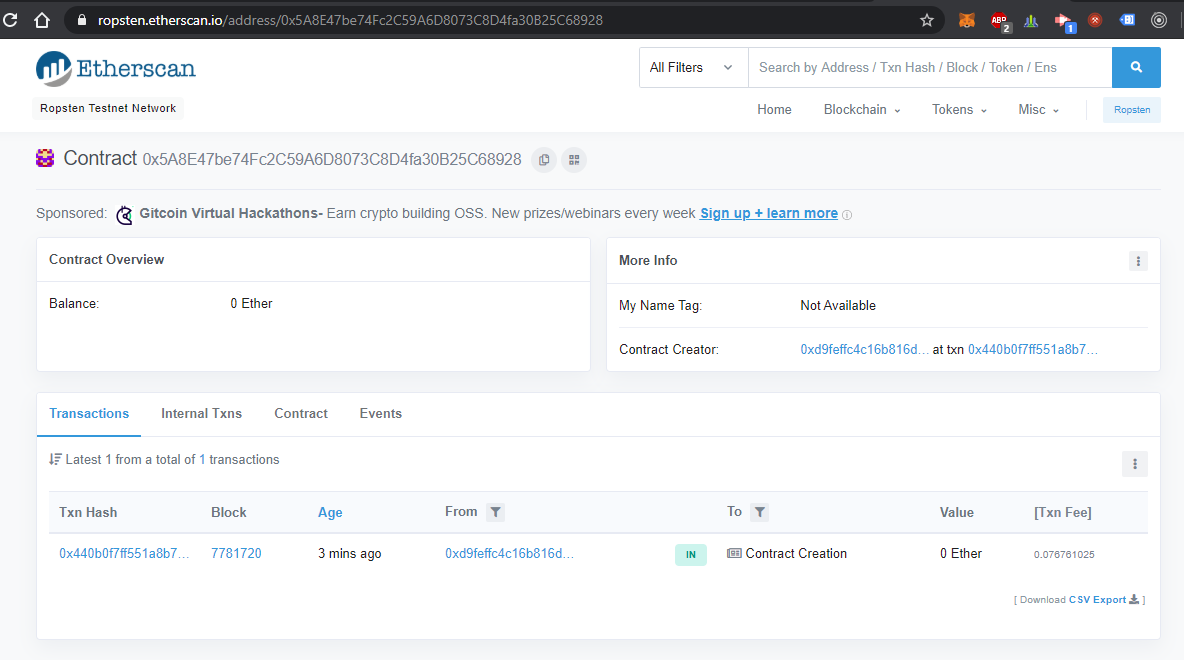Open the contract creator address link
The height and width of the screenshot is (660, 1184).
click(865, 350)
